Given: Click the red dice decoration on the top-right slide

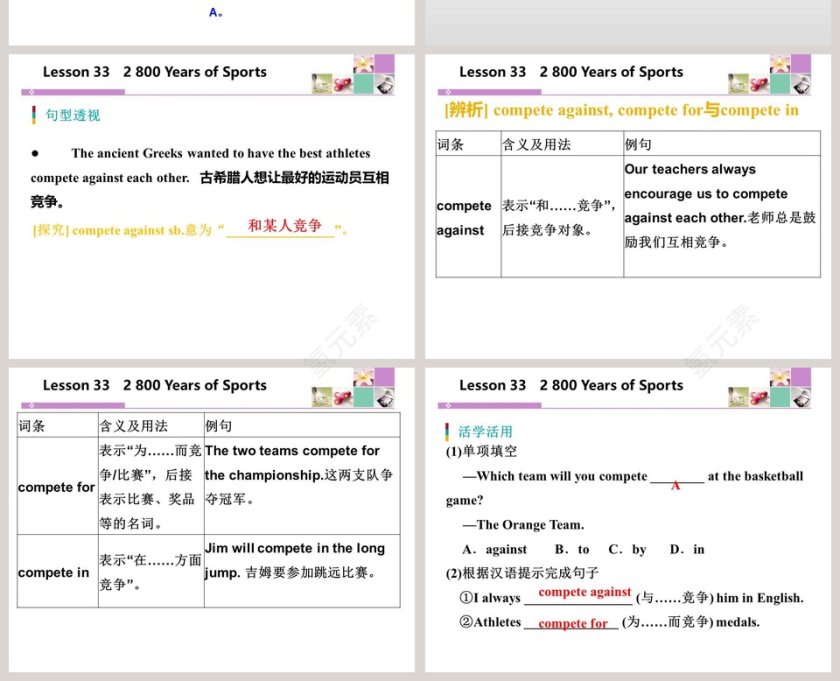Looking at the screenshot, I should pos(757,84).
